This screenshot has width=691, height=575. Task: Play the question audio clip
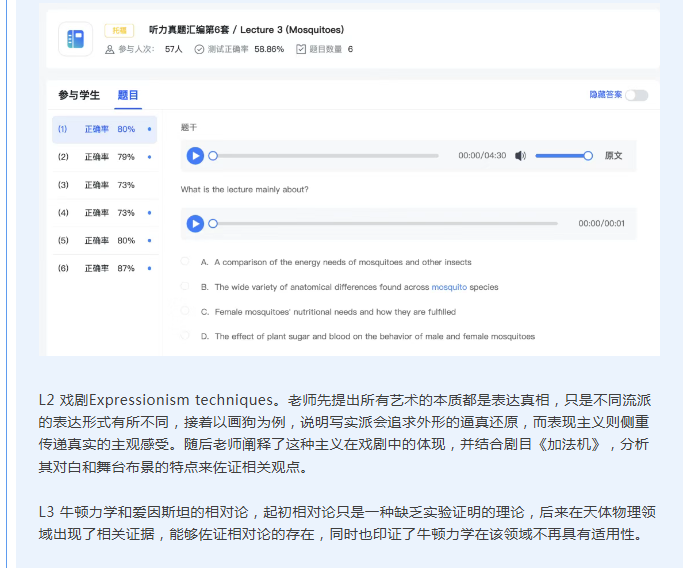coord(195,224)
